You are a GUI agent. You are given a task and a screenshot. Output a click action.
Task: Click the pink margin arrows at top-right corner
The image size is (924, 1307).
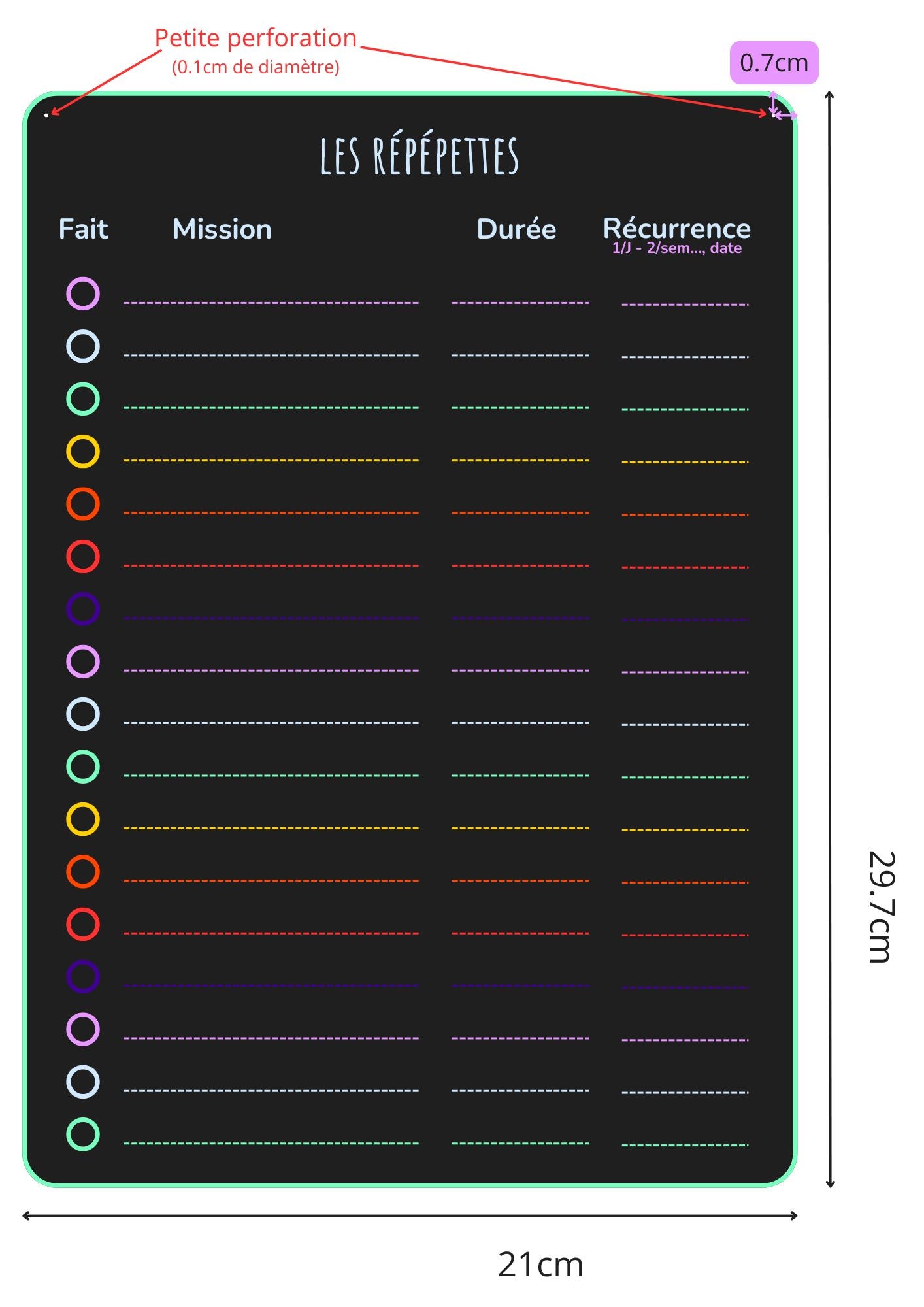(779, 110)
